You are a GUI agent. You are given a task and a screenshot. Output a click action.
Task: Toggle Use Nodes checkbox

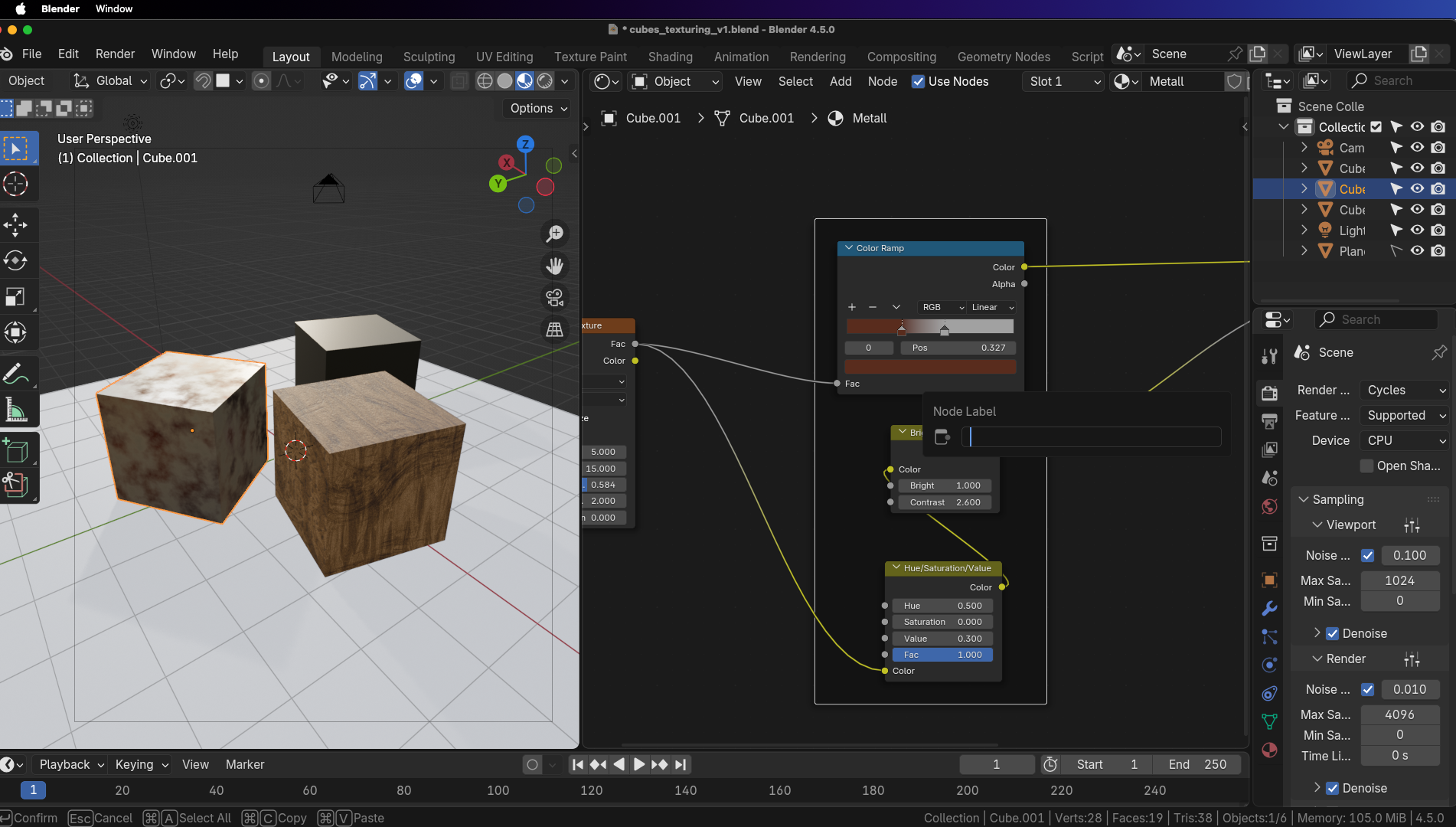click(x=918, y=81)
